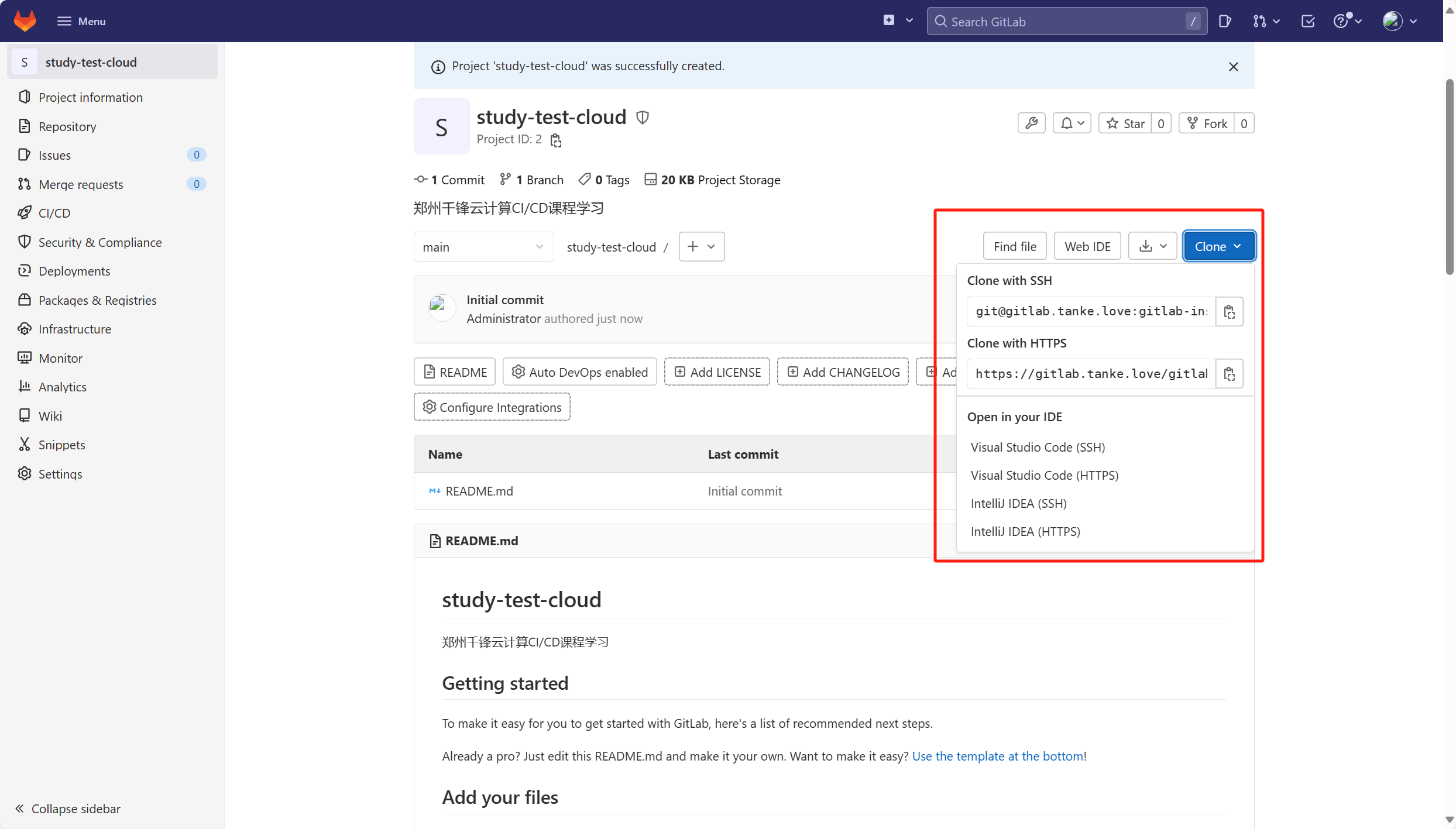Star the study-test-cloud project
This screenshot has width=1456, height=829.
pyautogui.click(x=1125, y=123)
